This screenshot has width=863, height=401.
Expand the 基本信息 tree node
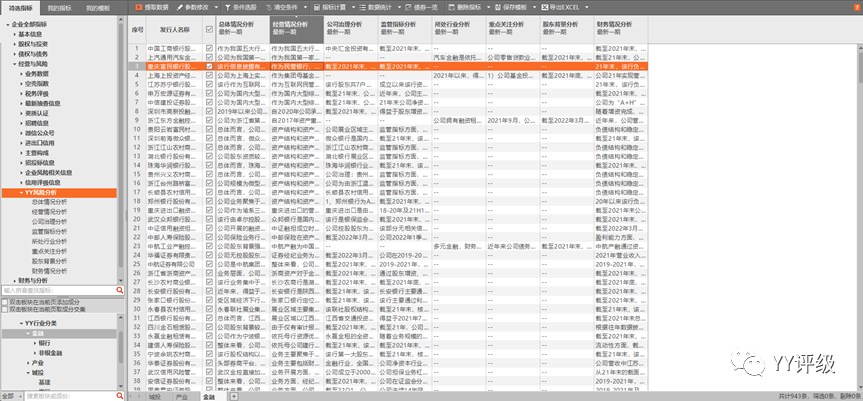[x=15, y=34]
